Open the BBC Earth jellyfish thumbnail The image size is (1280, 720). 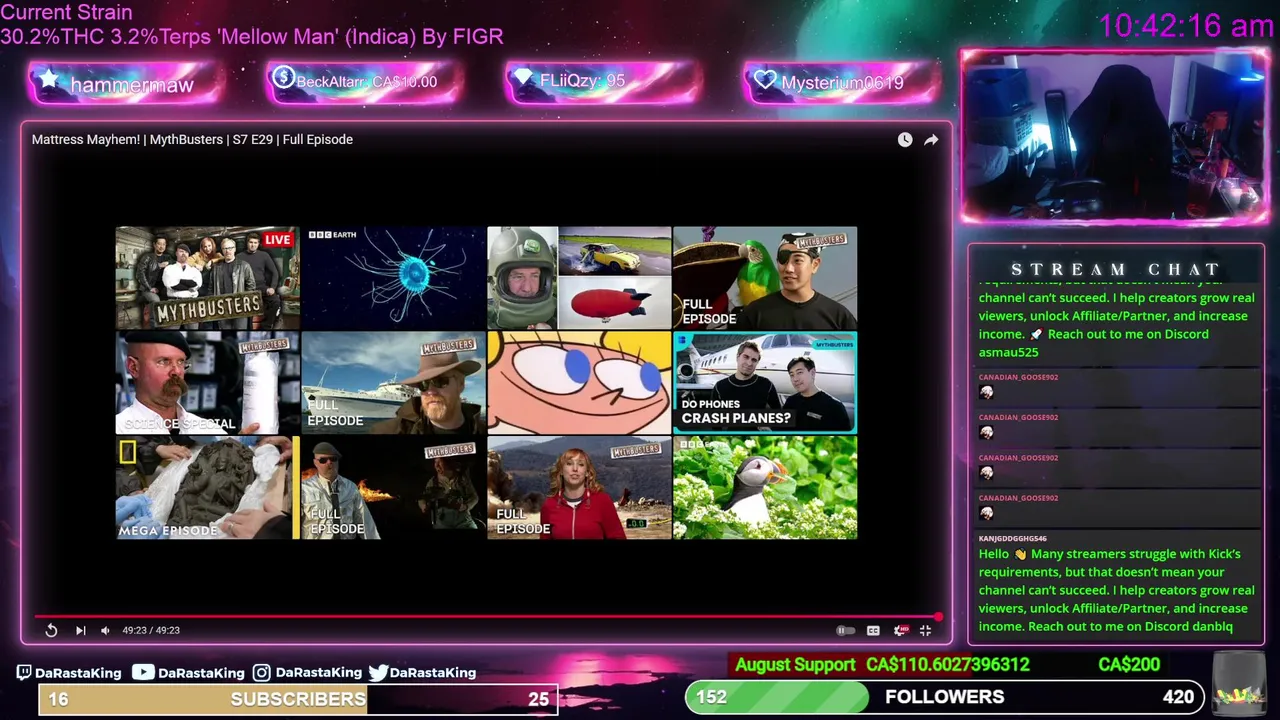pos(393,278)
